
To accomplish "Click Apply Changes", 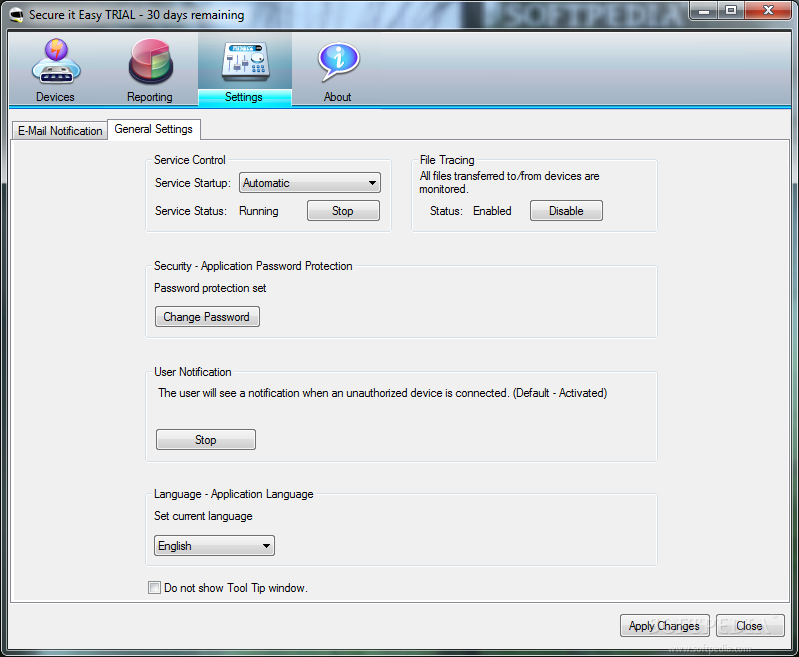I will [664, 625].
